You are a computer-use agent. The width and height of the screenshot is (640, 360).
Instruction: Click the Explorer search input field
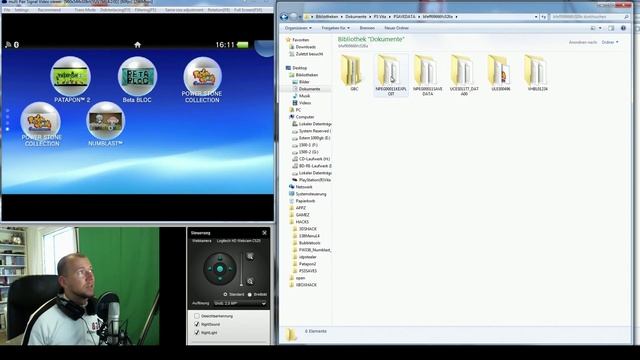click(590, 17)
